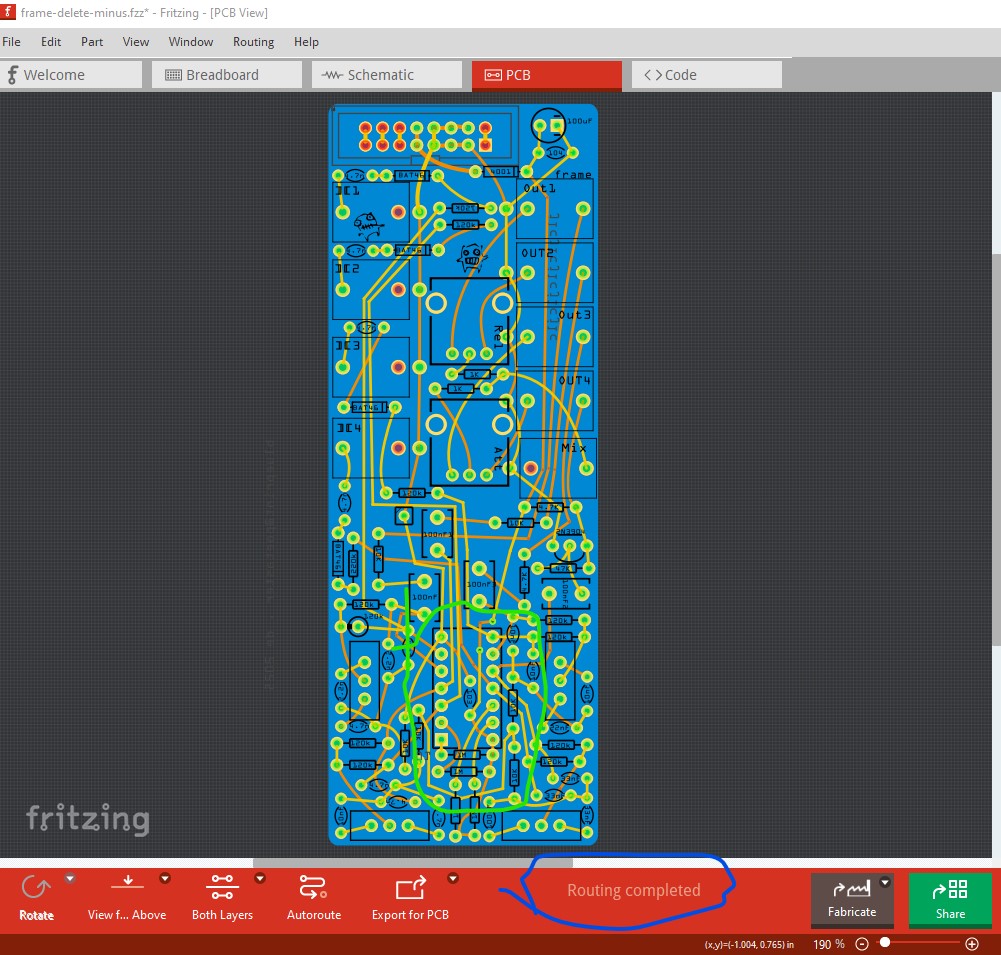Toggle the Both Layers view icon

pyautogui.click(x=222, y=887)
